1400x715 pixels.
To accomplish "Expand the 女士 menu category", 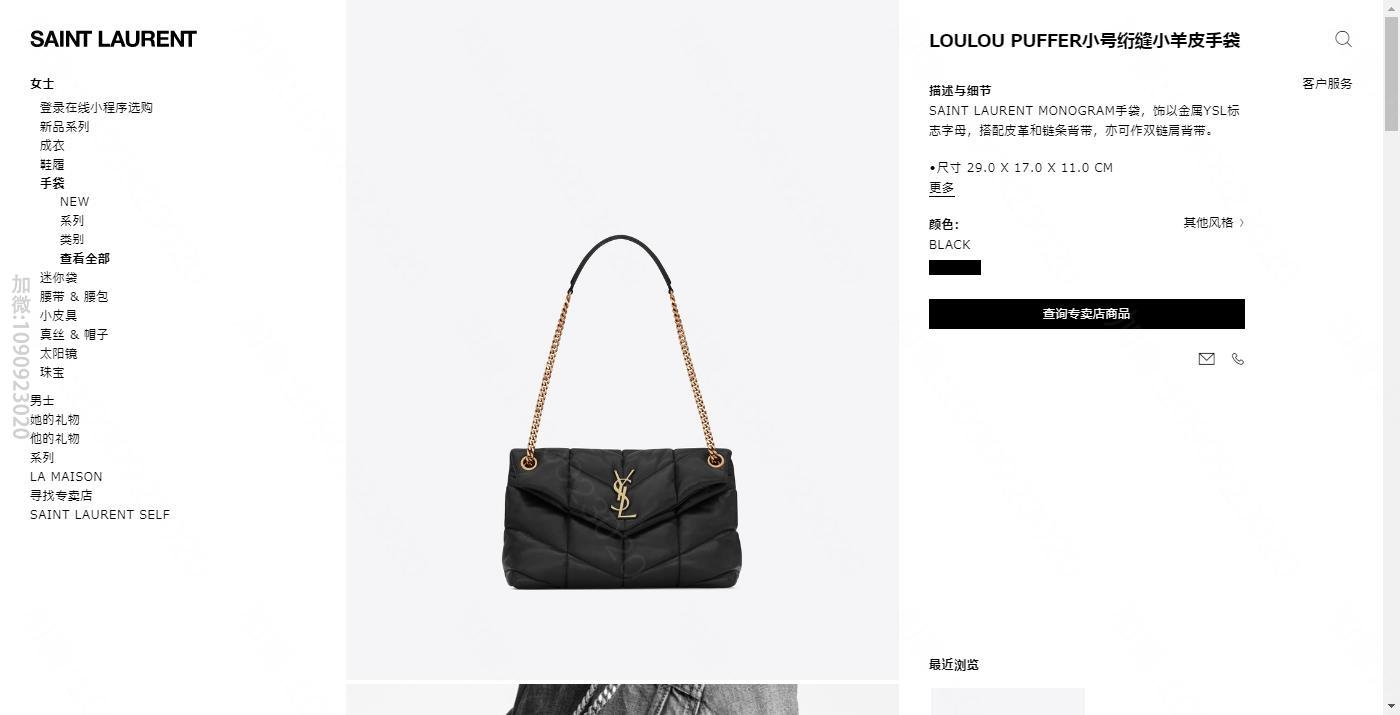I will click(42, 84).
